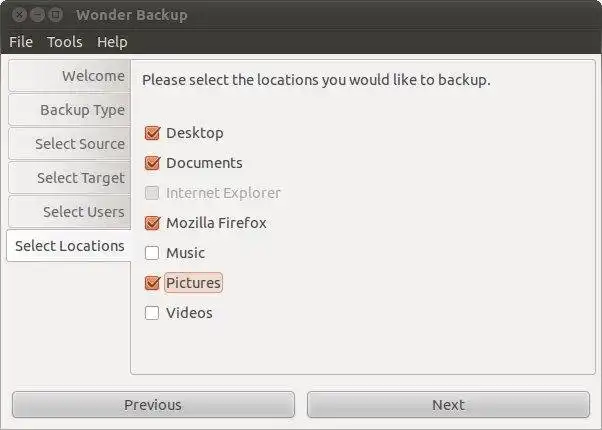Minimize the Wonder Backup window

[x=36, y=15]
